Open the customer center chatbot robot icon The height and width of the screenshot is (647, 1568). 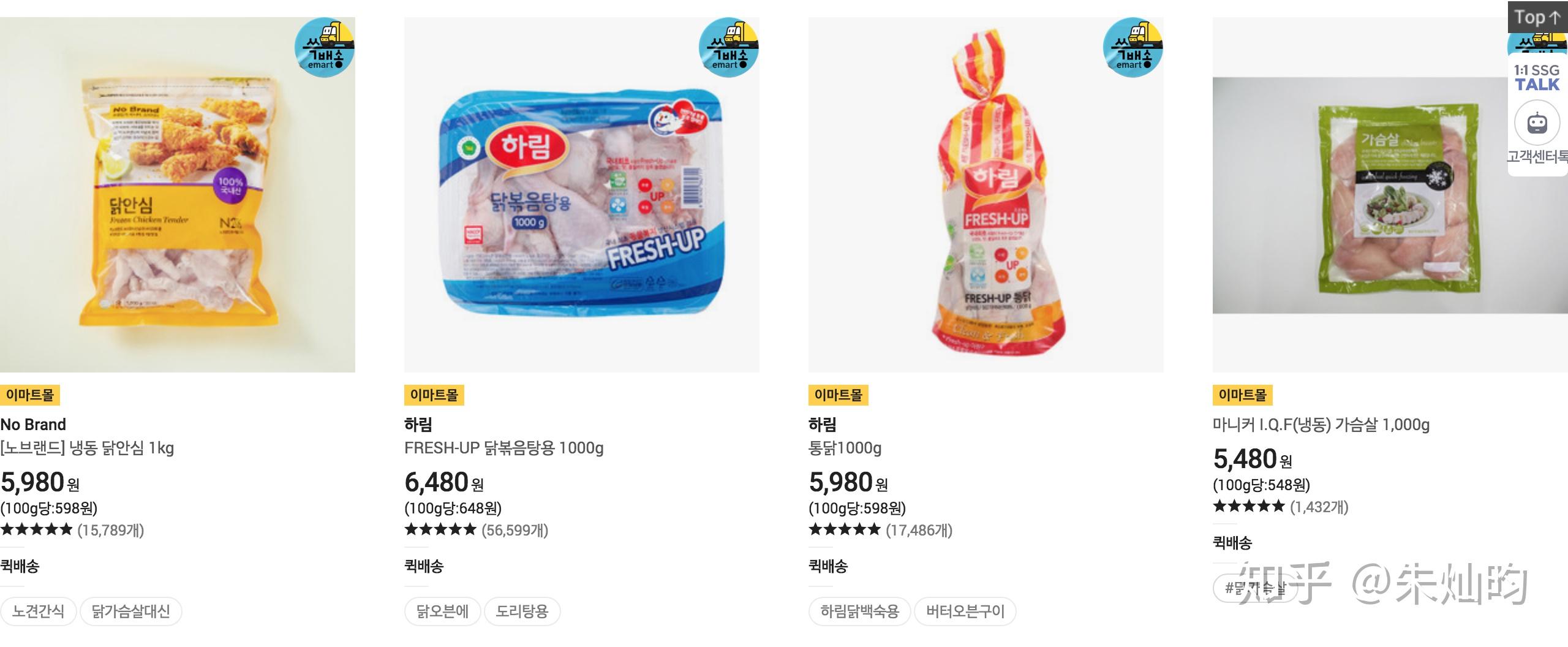pyautogui.click(x=1537, y=123)
